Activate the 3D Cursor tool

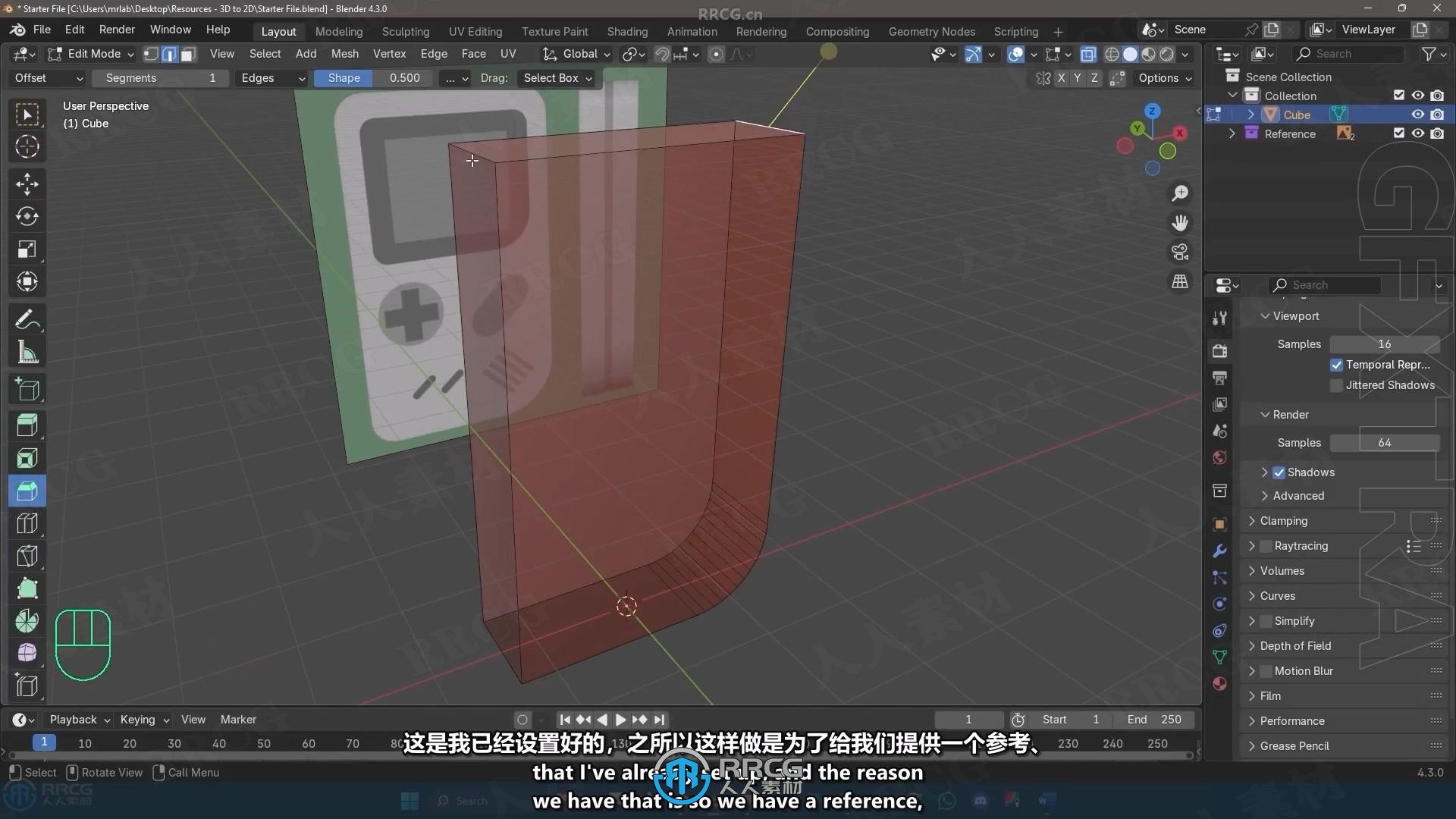pos(27,146)
